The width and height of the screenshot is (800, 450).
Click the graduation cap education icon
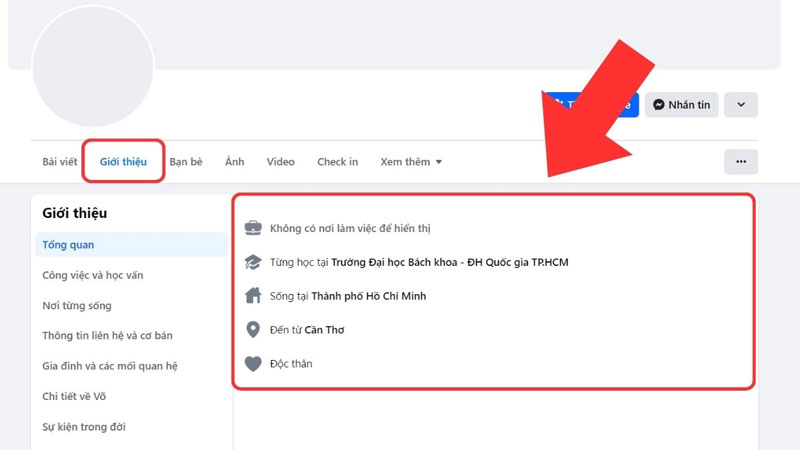coord(253,262)
